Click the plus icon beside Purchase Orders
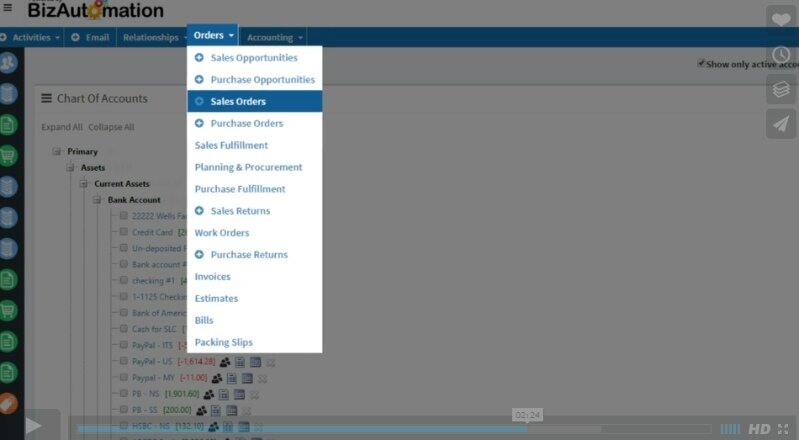 (199, 124)
